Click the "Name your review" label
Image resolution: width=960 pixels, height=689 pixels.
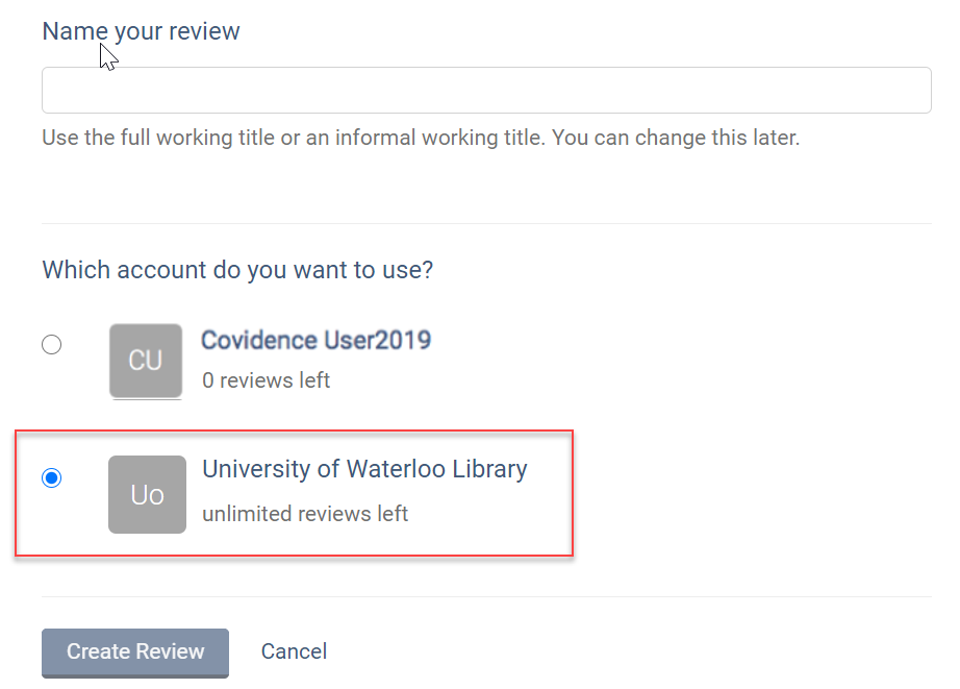[141, 31]
